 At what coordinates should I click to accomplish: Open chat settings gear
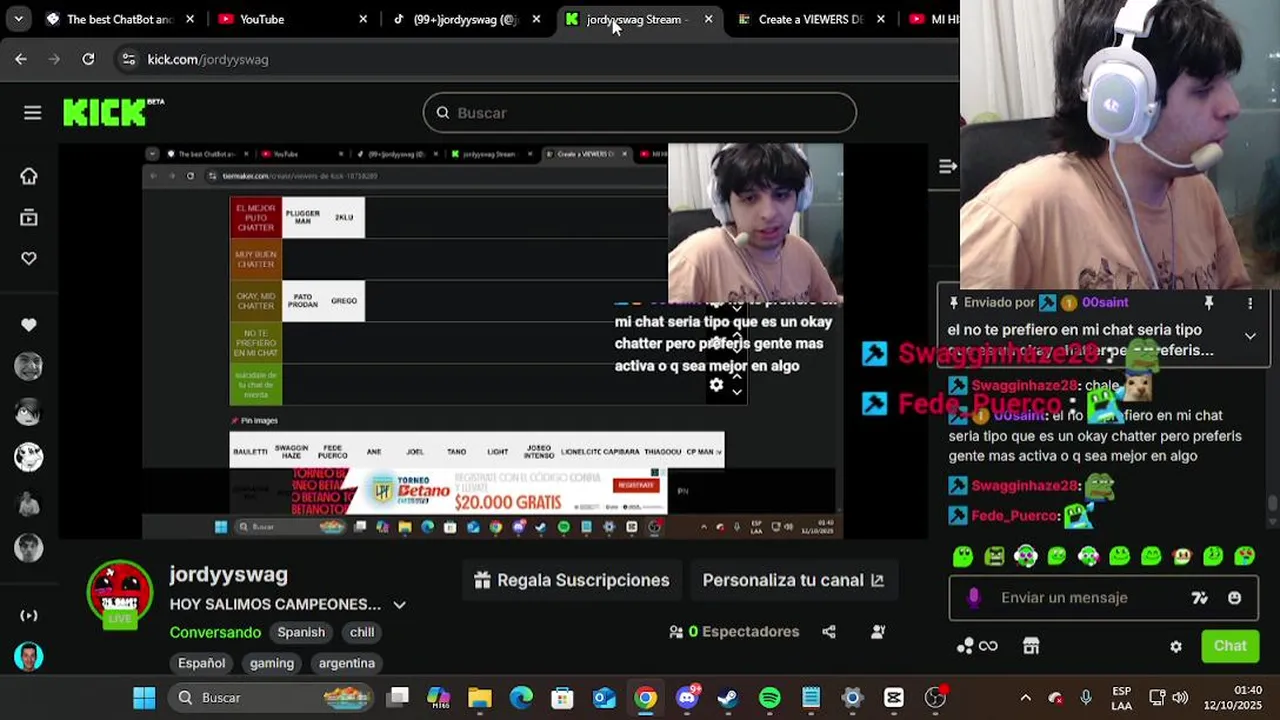(x=1176, y=646)
